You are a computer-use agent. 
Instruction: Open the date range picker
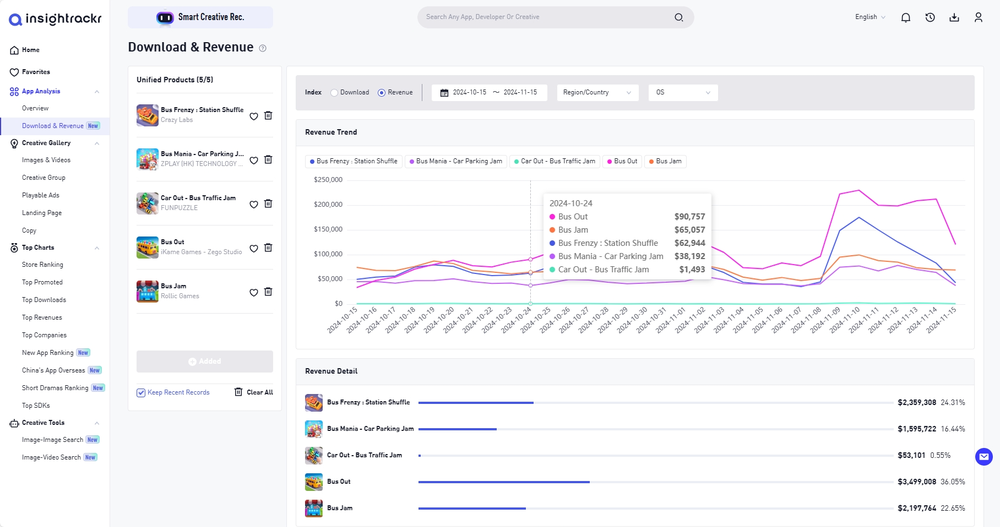(489, 93)
